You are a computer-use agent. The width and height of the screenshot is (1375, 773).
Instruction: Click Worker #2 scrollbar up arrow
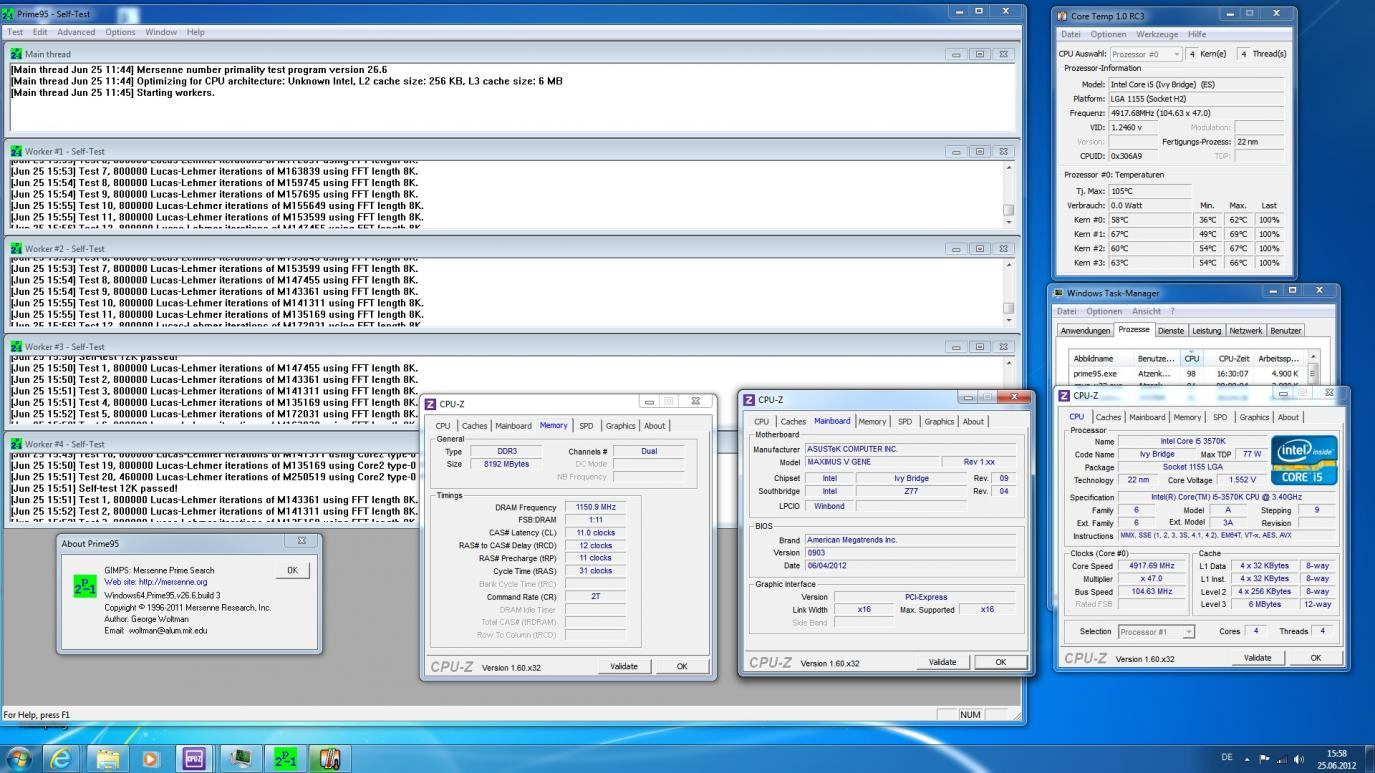tap(1009, 264)
